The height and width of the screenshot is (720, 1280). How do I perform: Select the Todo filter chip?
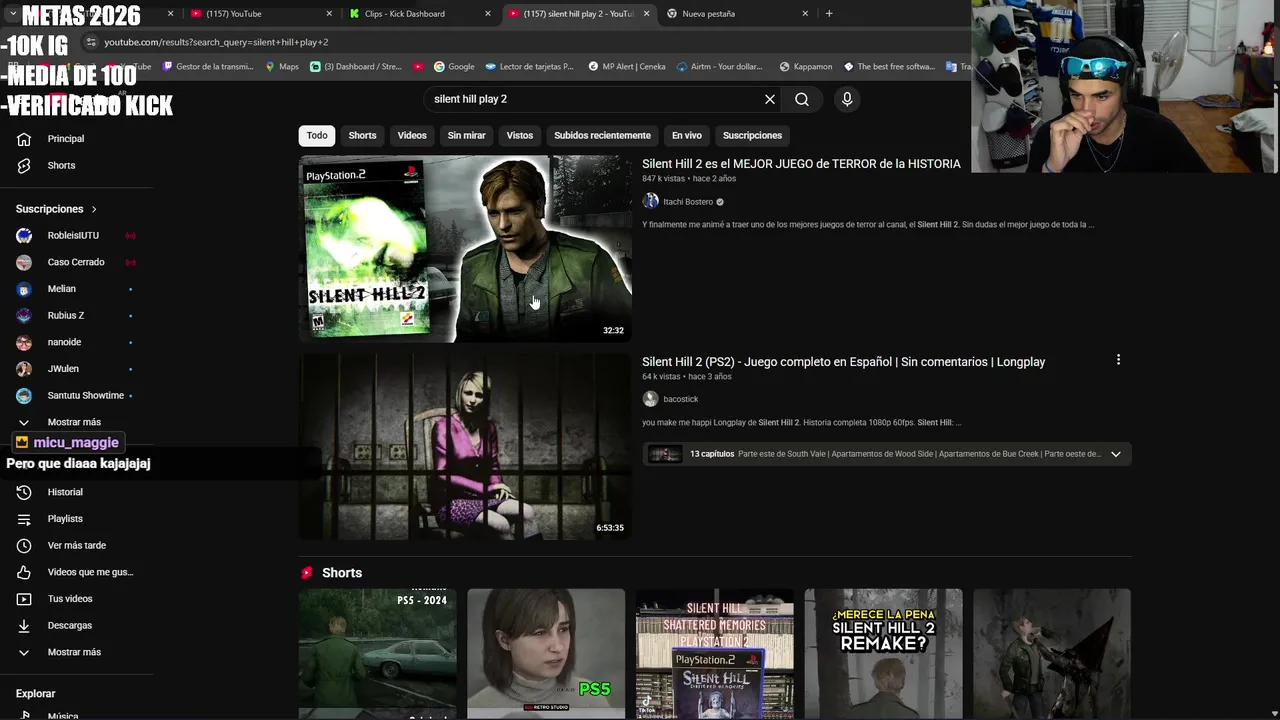(x=317, y=135)
